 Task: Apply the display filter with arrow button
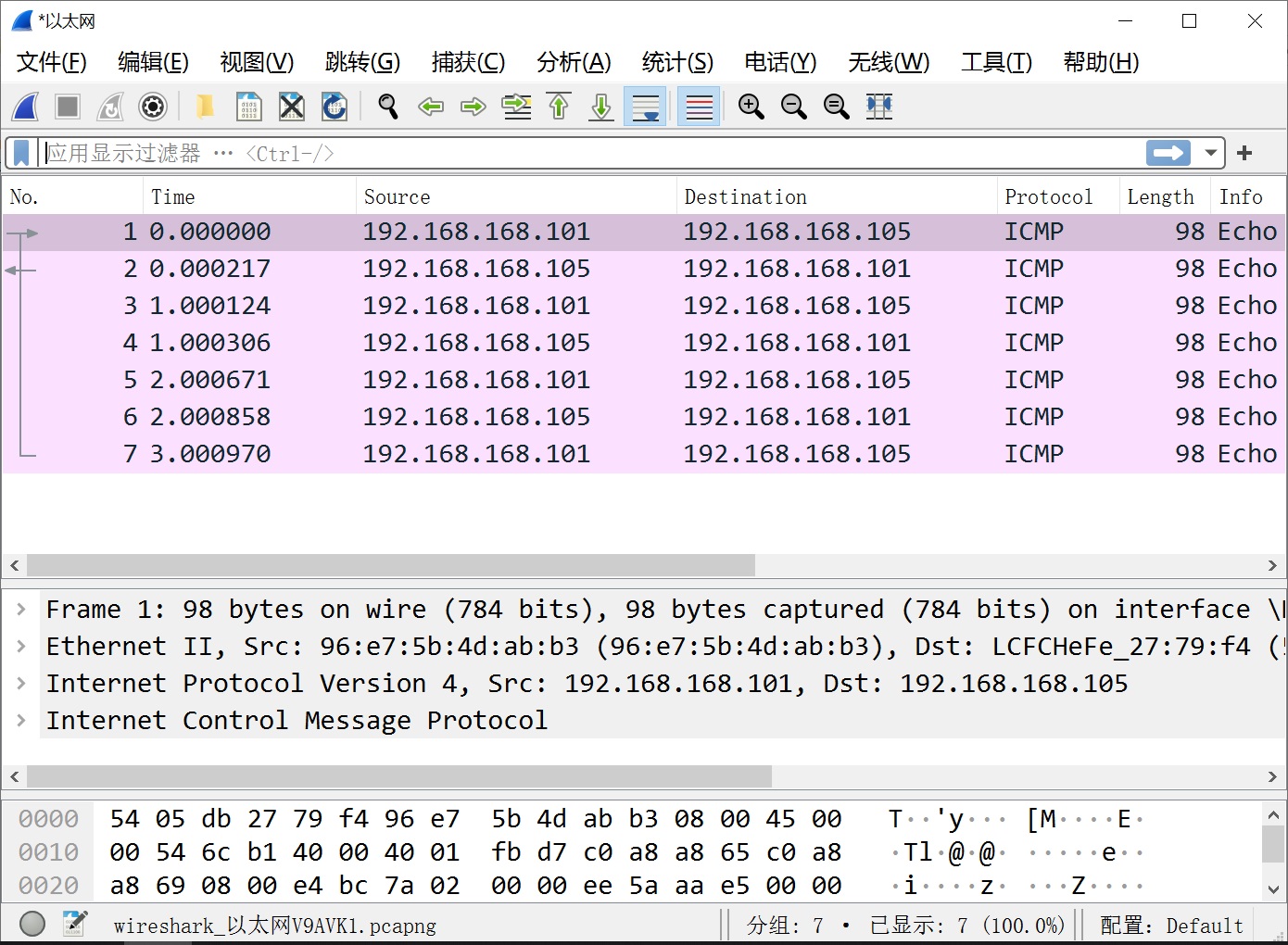[1168, 152]
